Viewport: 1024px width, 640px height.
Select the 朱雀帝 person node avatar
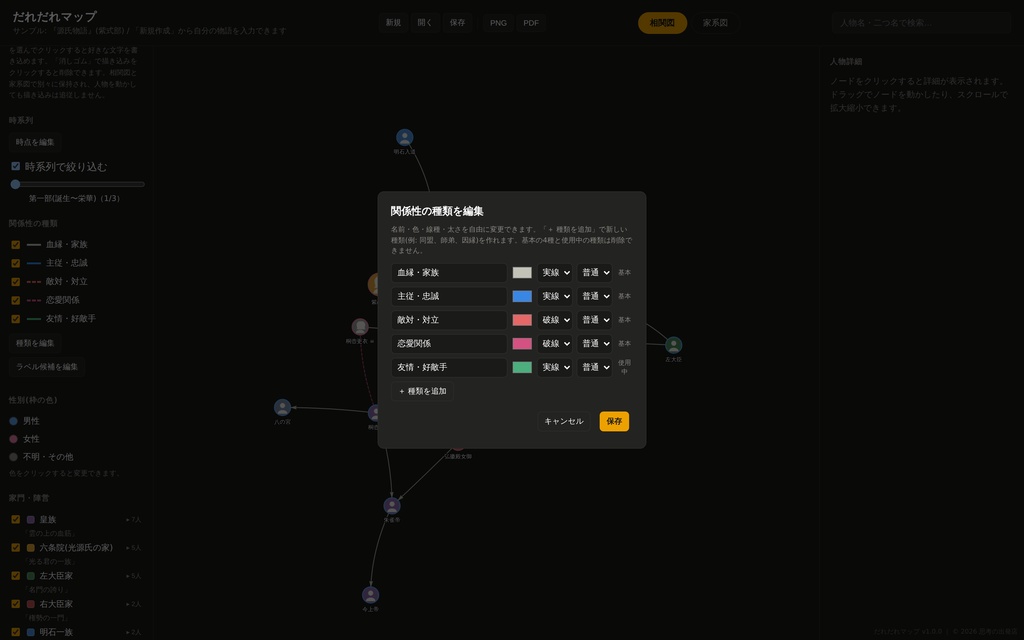click(x=392, y=505)
